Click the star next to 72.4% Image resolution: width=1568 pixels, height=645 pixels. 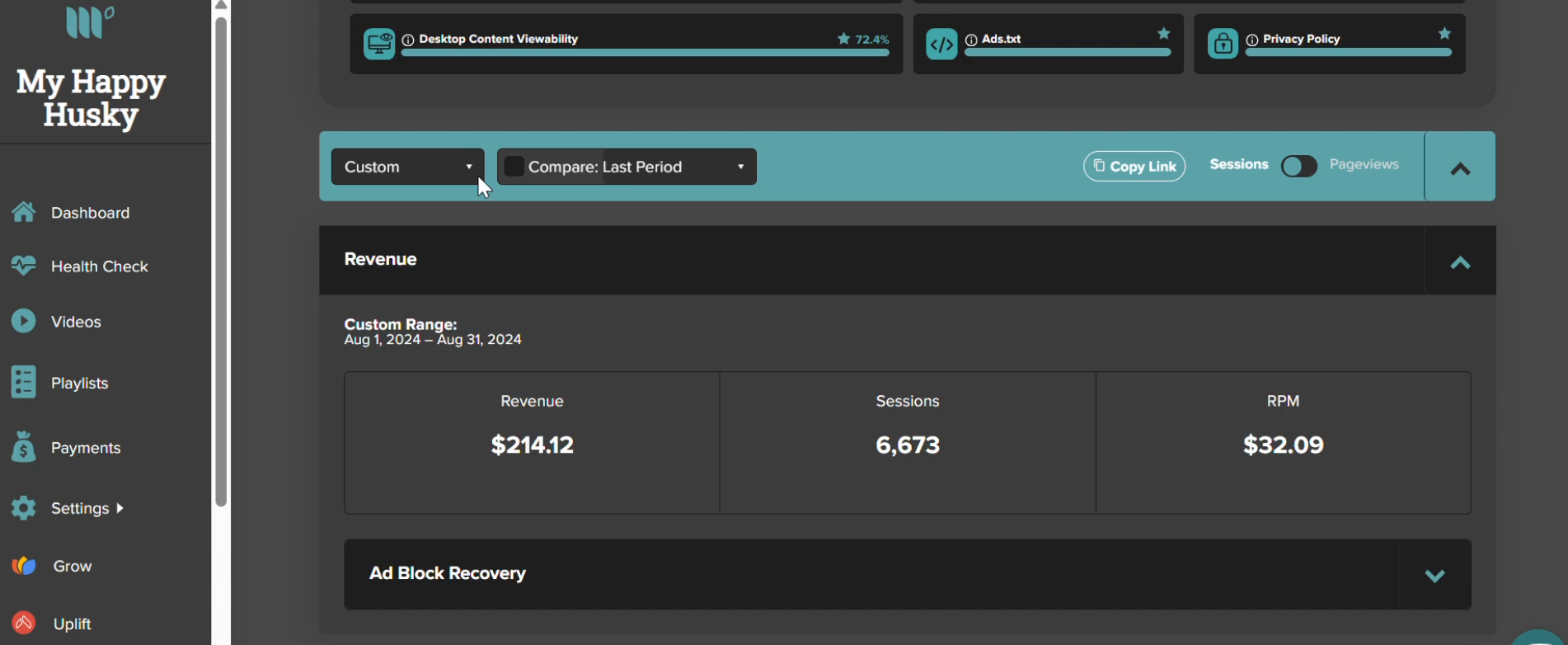pos(843,39)
